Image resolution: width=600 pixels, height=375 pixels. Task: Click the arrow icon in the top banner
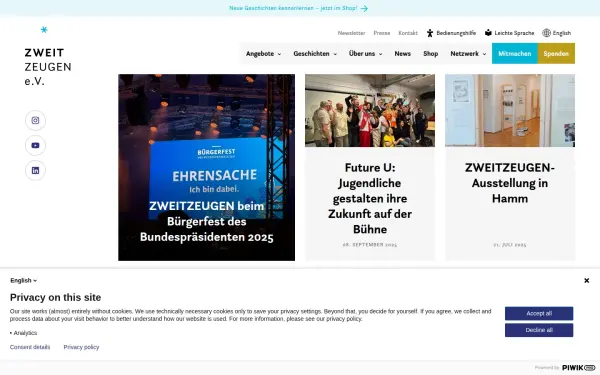coord(364,8)
